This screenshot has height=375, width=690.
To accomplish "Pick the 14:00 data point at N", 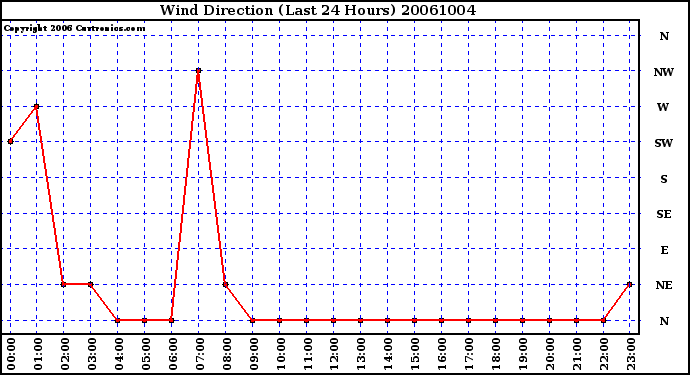I will [388, 320].
